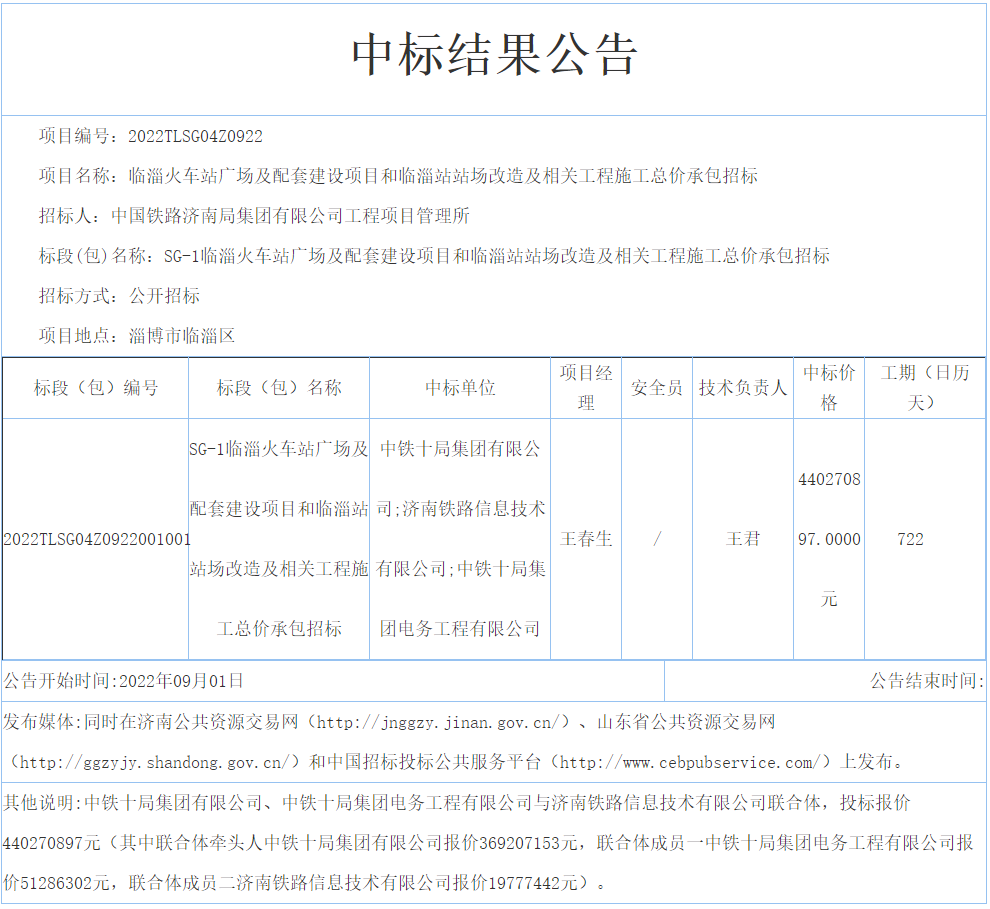Screen dimensions: 990x909
Task: Select the 中标价格 column header
Action: (x=829, y=388)
